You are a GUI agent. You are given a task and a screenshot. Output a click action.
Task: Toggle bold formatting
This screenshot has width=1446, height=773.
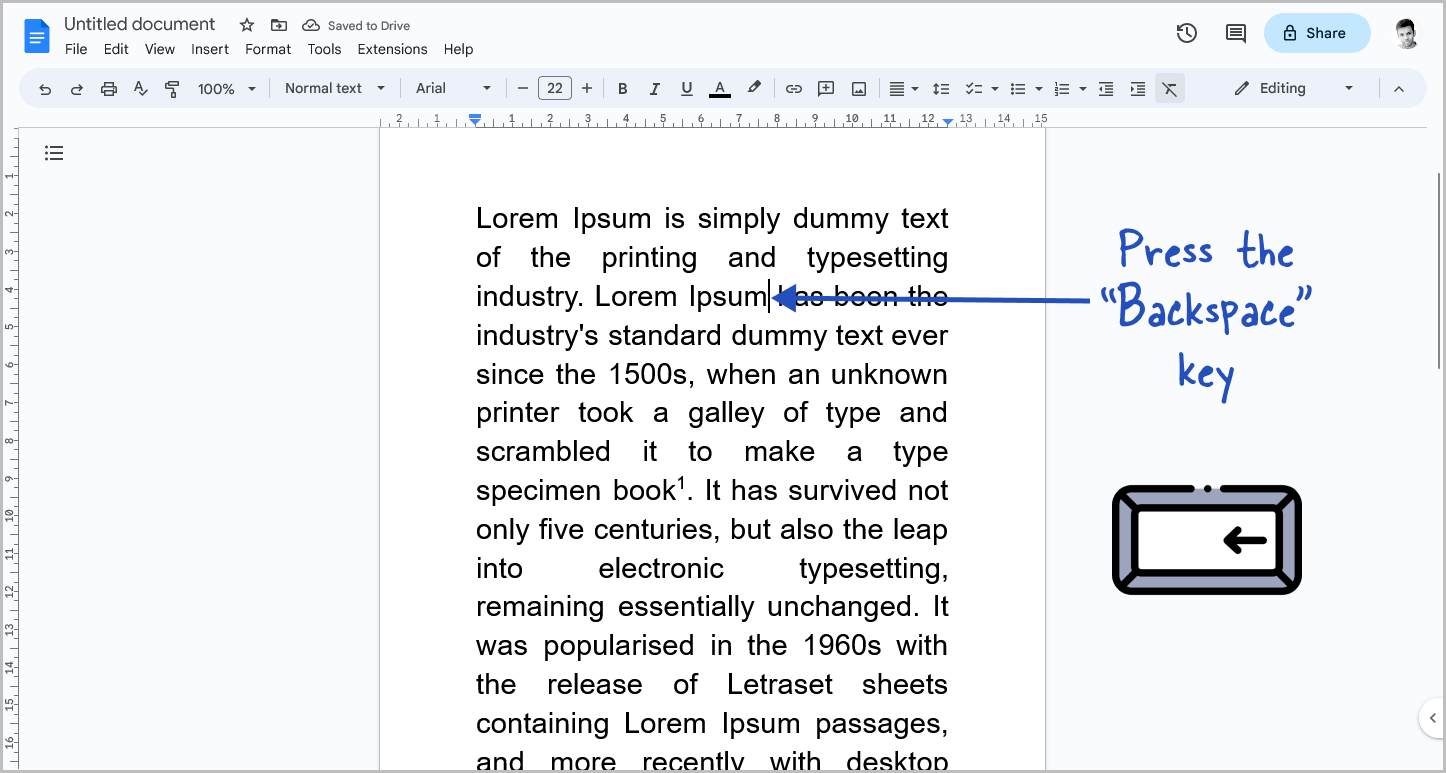623,88
